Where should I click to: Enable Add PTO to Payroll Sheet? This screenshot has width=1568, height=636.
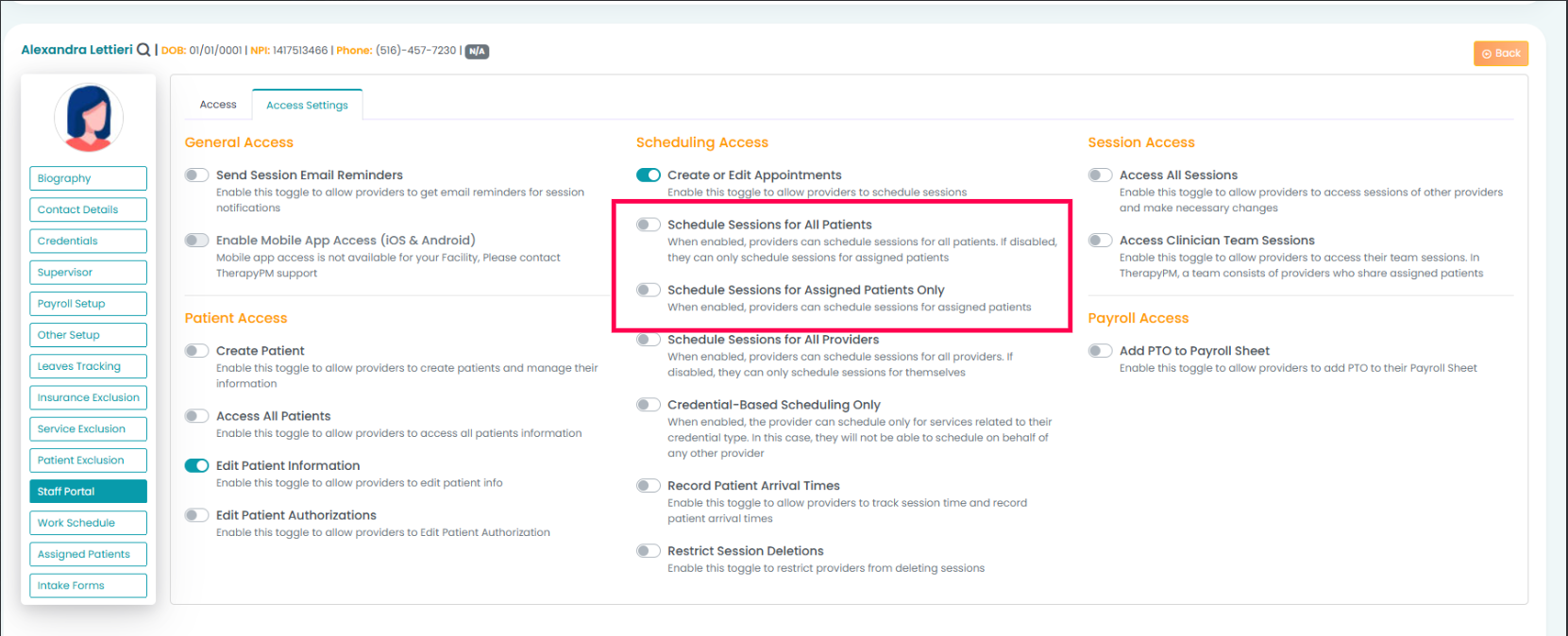coord(1100,351)
